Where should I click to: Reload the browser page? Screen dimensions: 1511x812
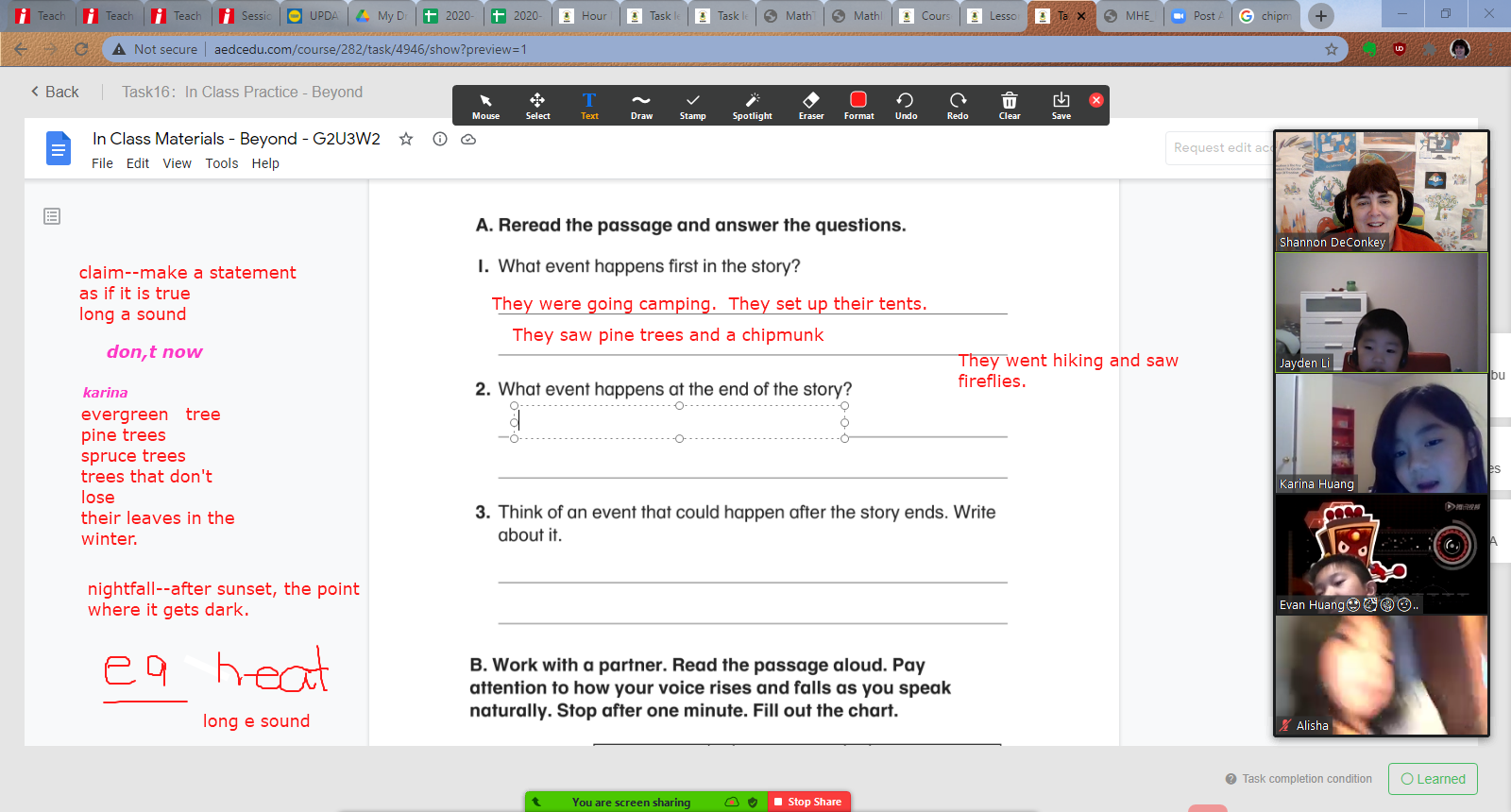(81, 49)
